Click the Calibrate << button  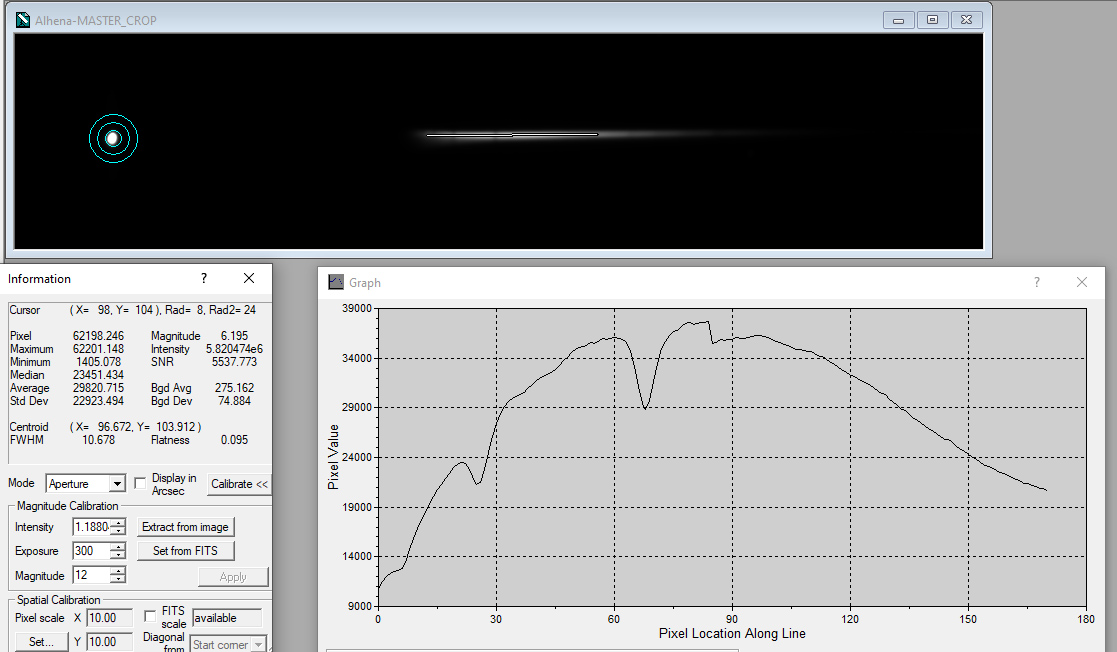(x=239, y=484)
